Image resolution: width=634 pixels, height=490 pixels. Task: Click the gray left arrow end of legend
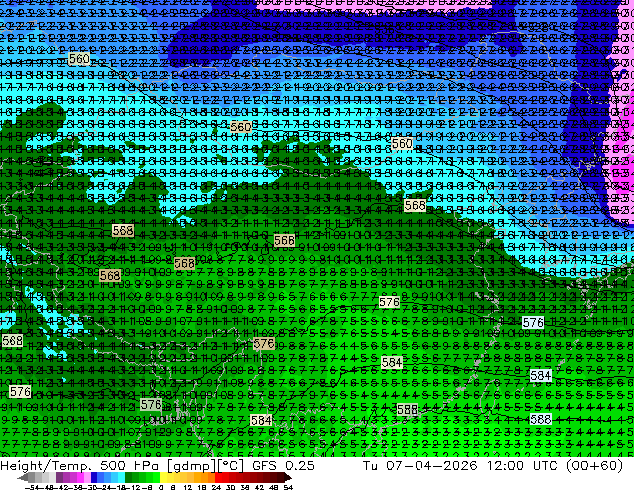pyautogui.click(x=23, y=478)
